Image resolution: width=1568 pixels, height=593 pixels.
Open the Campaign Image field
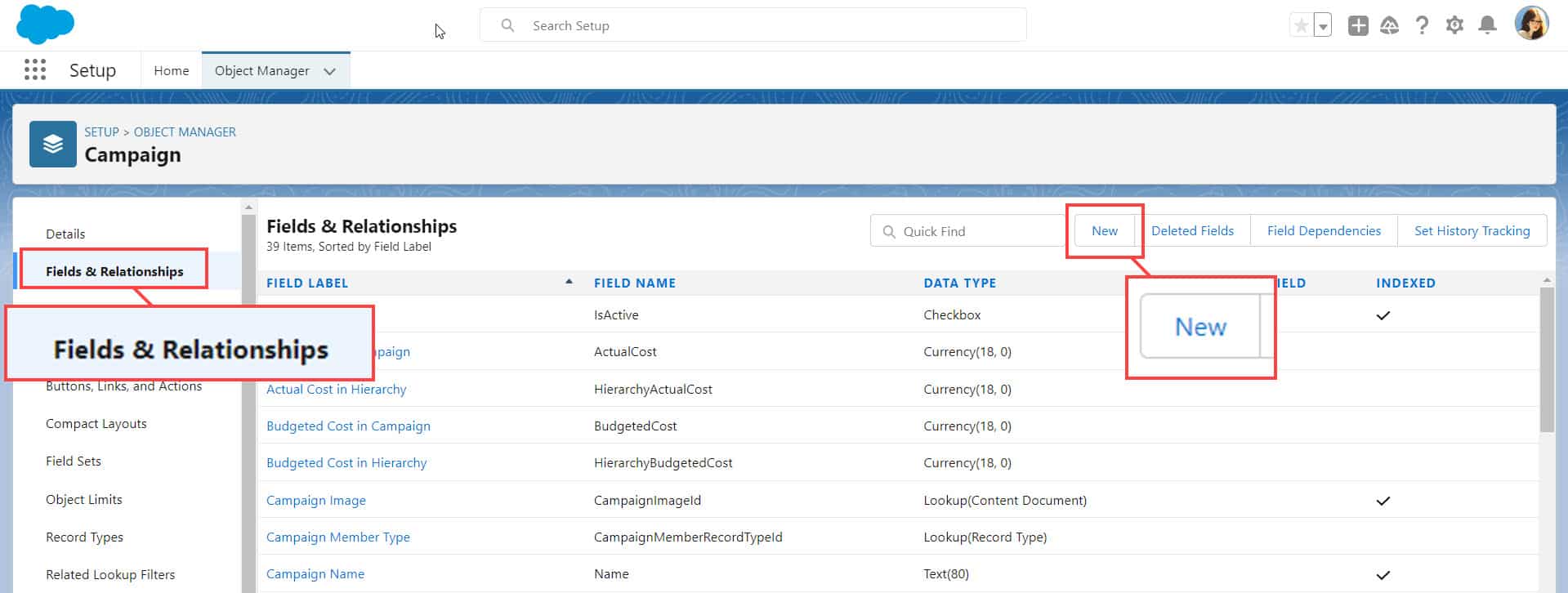point(316,501)
